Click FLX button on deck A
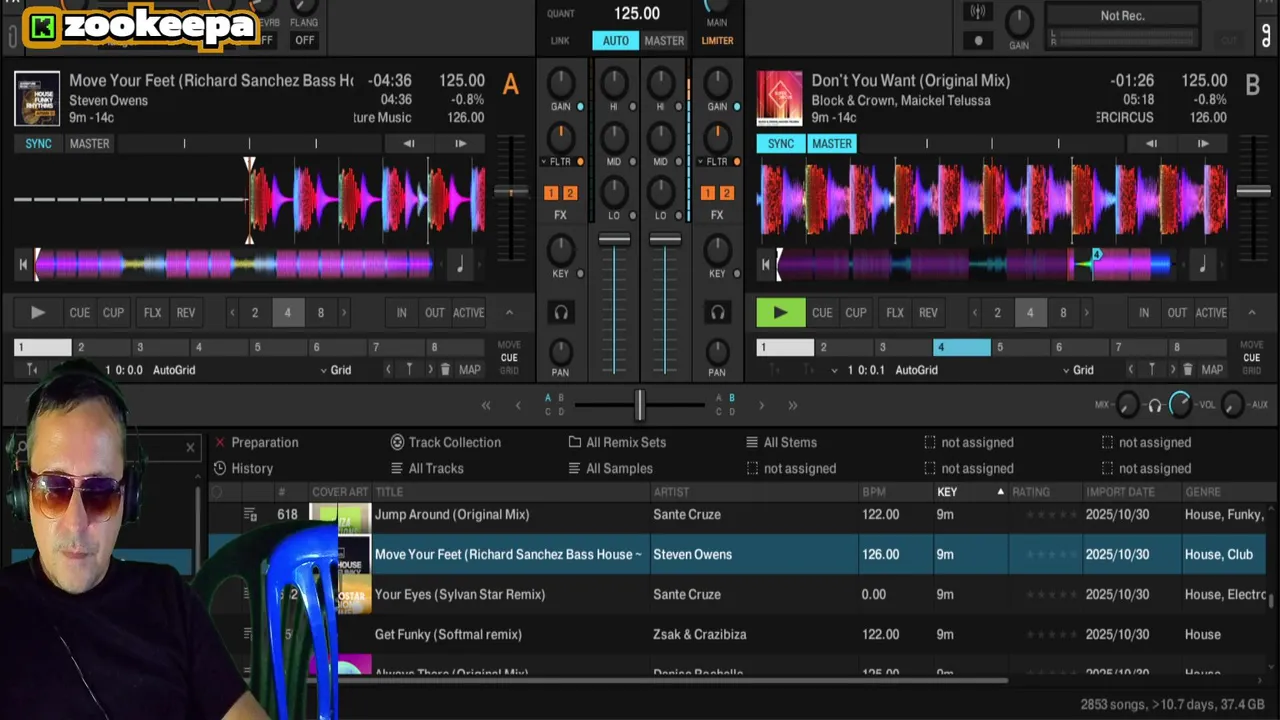The height and width of the screenshot is (720, 1280). [x=152, y=312]
